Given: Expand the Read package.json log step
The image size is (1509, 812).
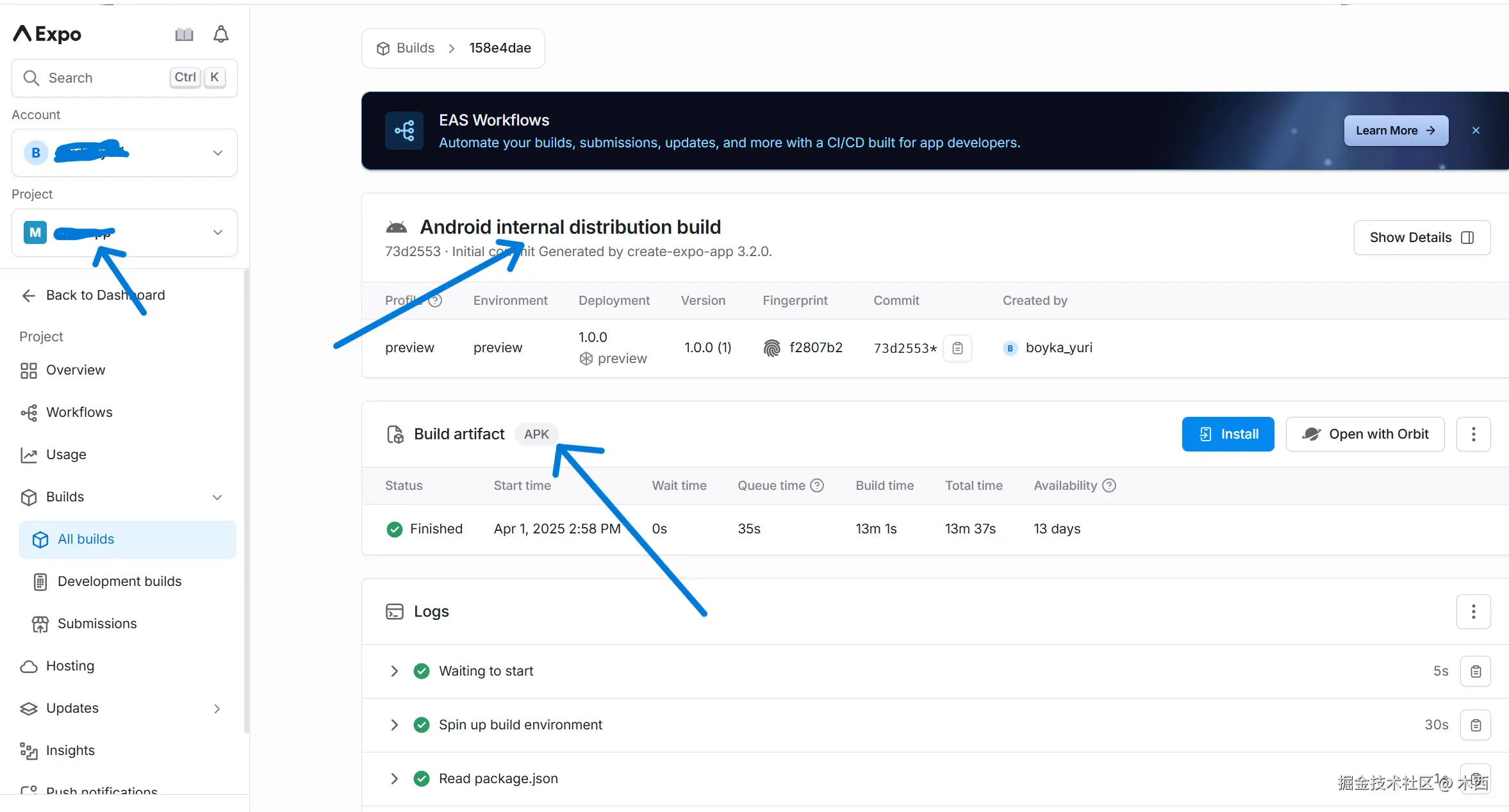Looking at the screenshot, I should point(394,779).
